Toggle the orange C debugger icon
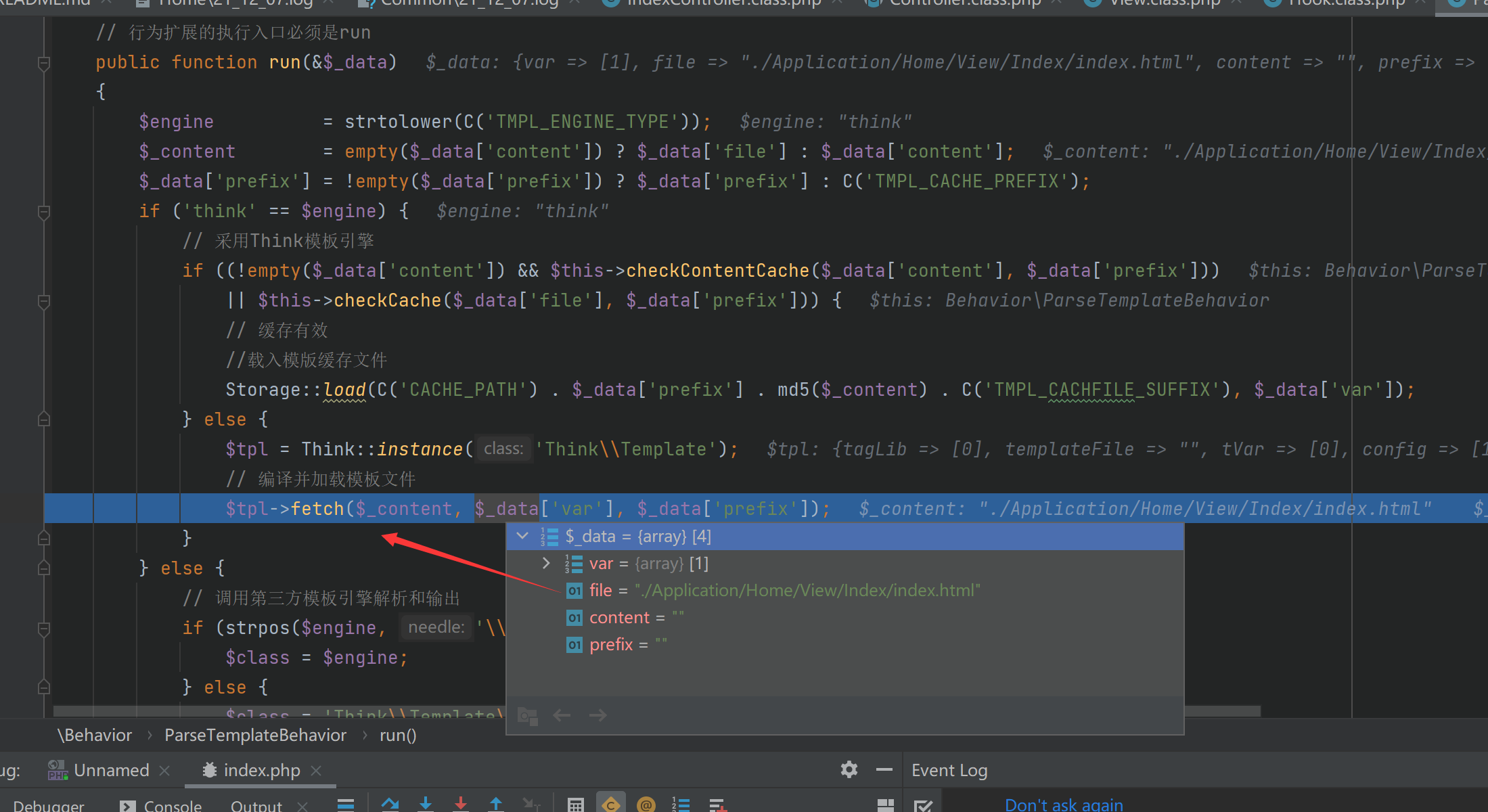Image resolution: width=1488 pixels, height=812 pixels. point(611,803)
